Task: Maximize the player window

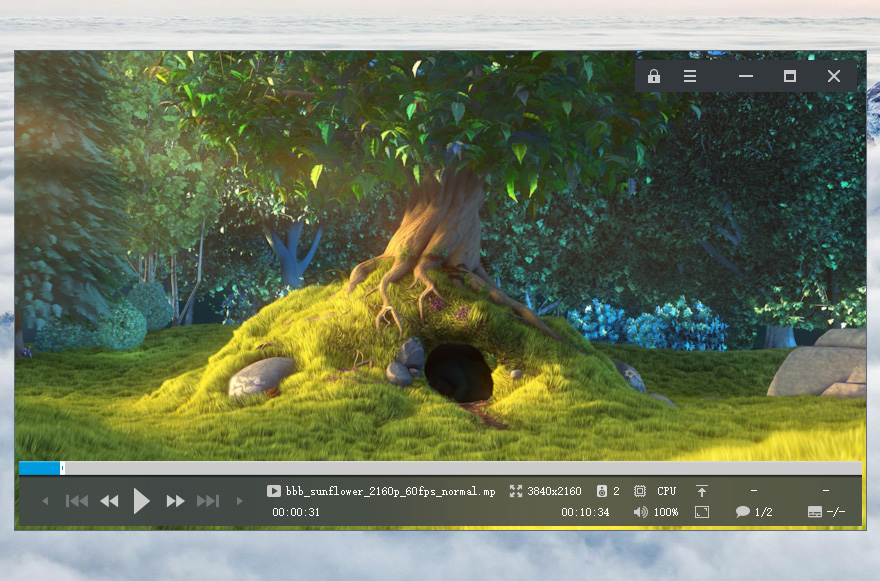Action: 790,76
